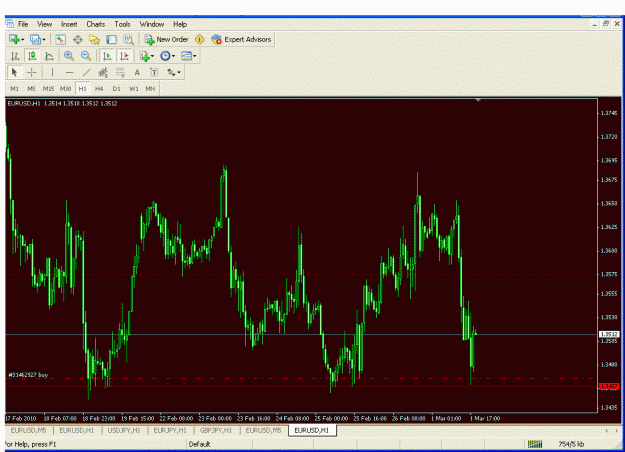
Task: Click the connection bars icon in status bar
Action: tap(535, 444)
